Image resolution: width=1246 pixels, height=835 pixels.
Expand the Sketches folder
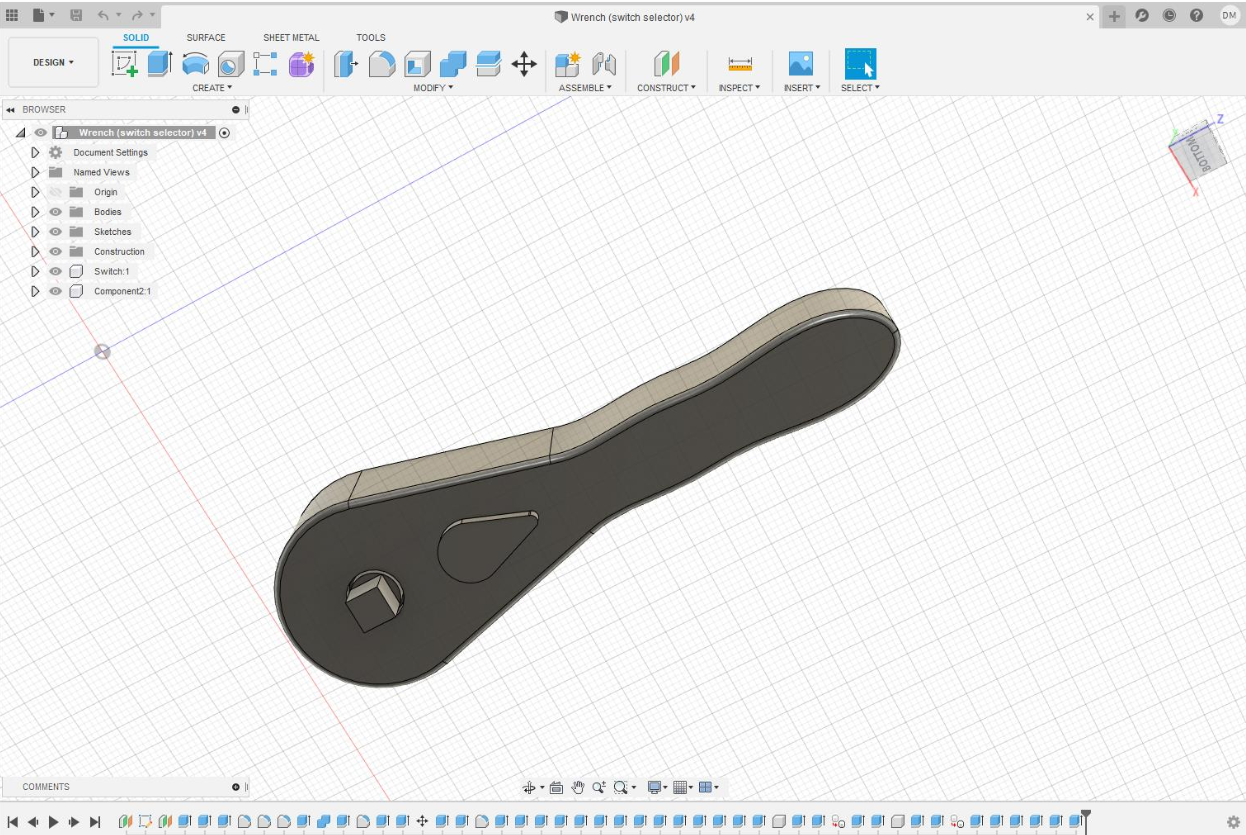(35, 232)
